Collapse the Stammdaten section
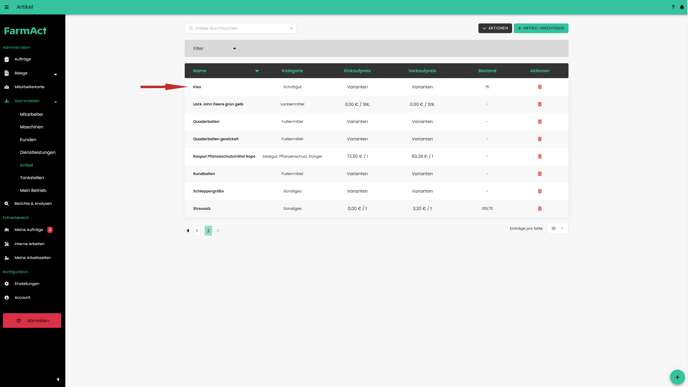 tap(55, 101)
